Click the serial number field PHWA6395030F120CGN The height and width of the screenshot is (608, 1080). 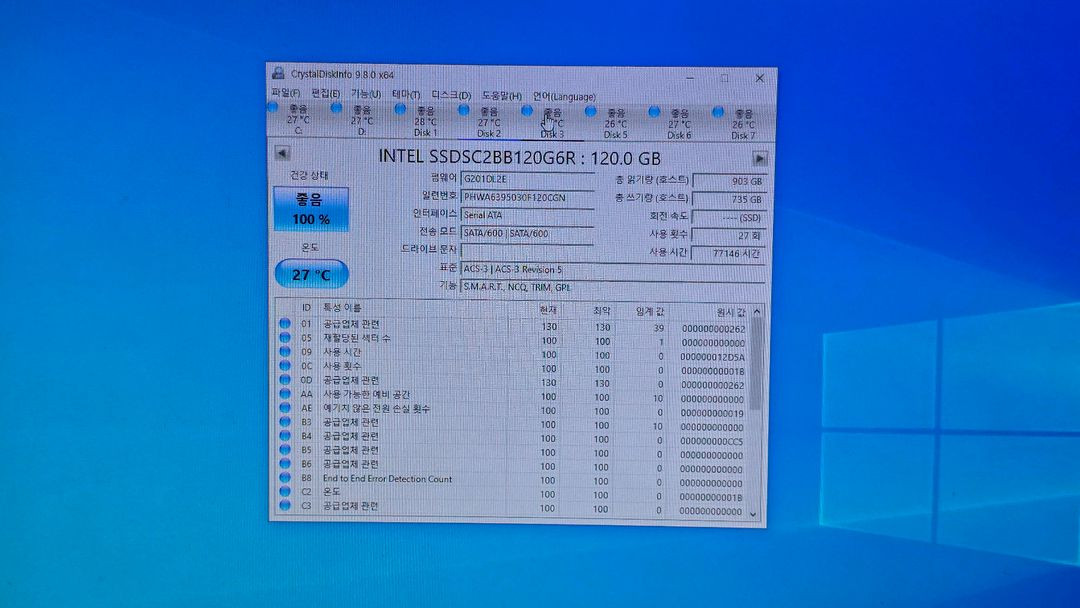click(x=527, y=197)
